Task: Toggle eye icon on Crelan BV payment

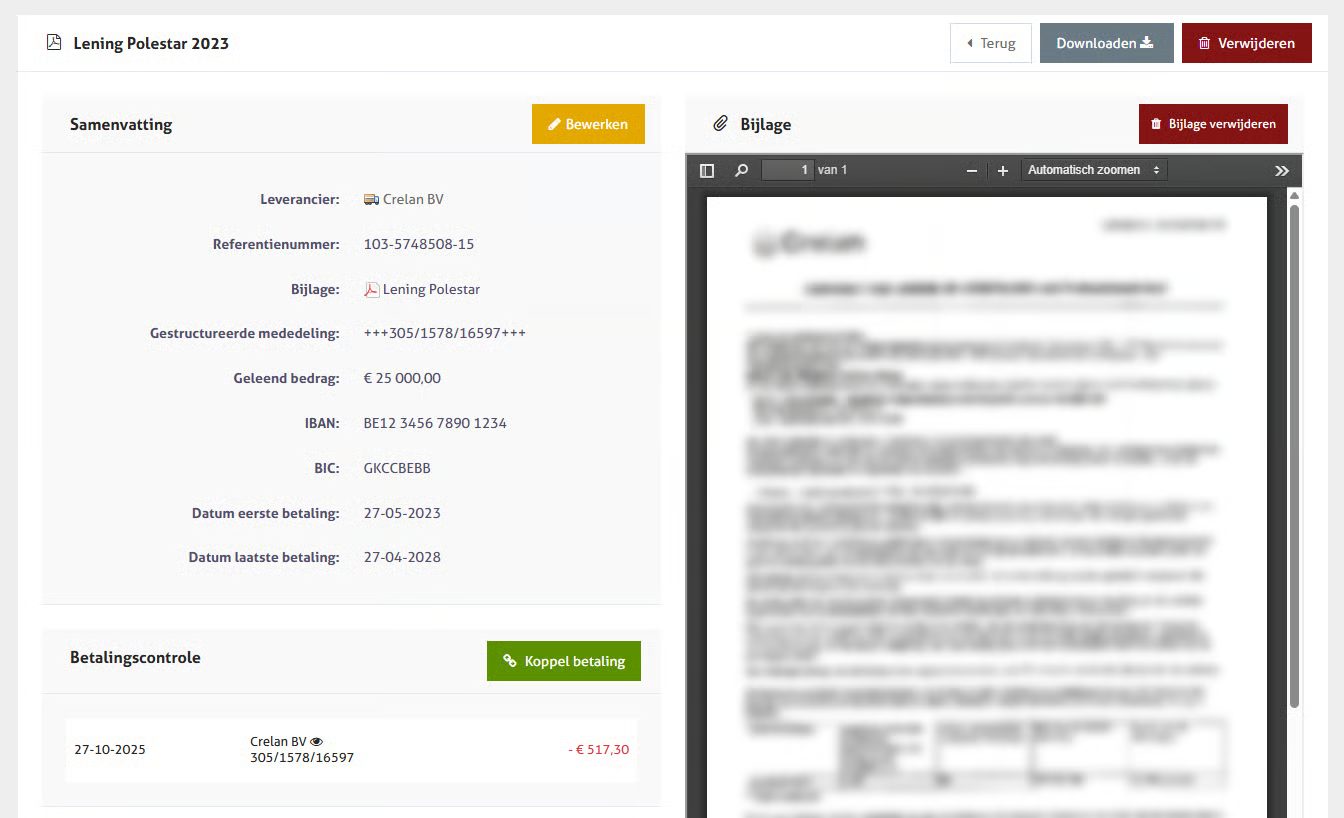Action: coord(317,742)
